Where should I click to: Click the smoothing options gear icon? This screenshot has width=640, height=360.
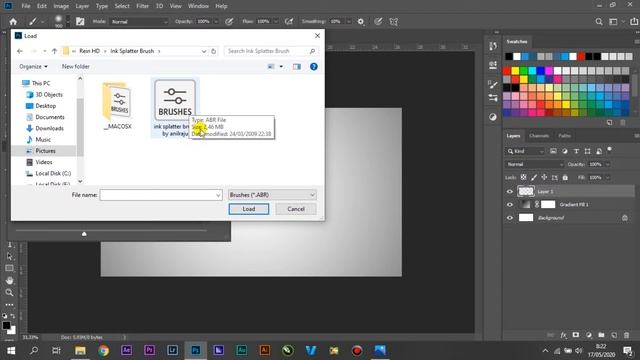click(x=361, y=22)
